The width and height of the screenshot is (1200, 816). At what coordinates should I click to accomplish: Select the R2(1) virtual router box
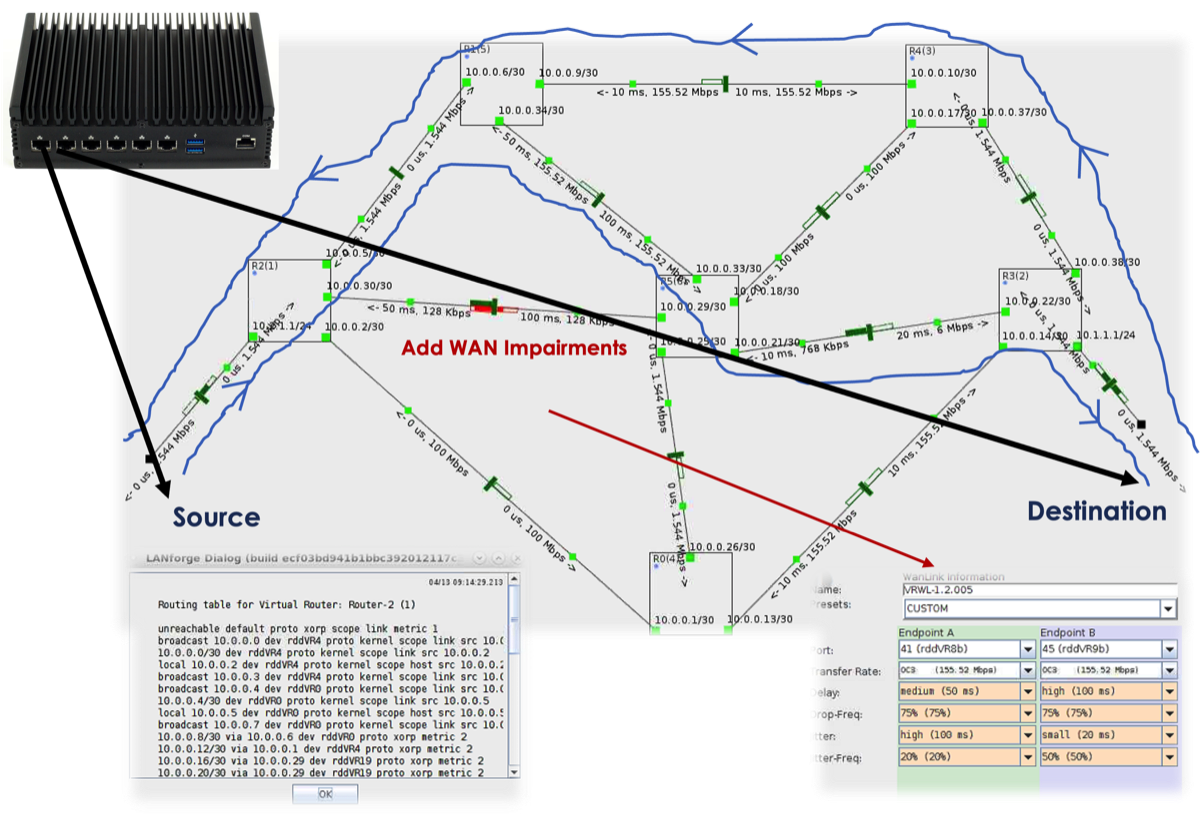289,300
